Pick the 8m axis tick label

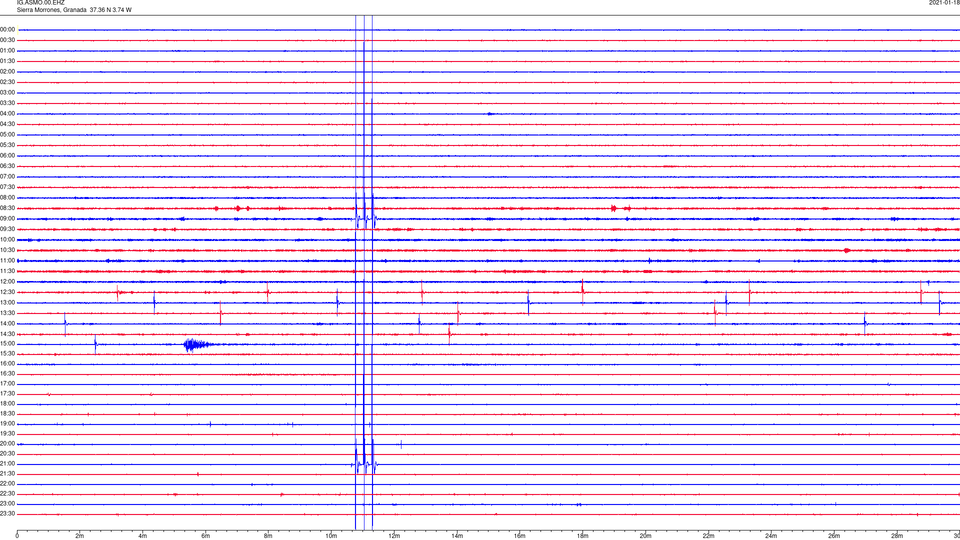(268, 536)
